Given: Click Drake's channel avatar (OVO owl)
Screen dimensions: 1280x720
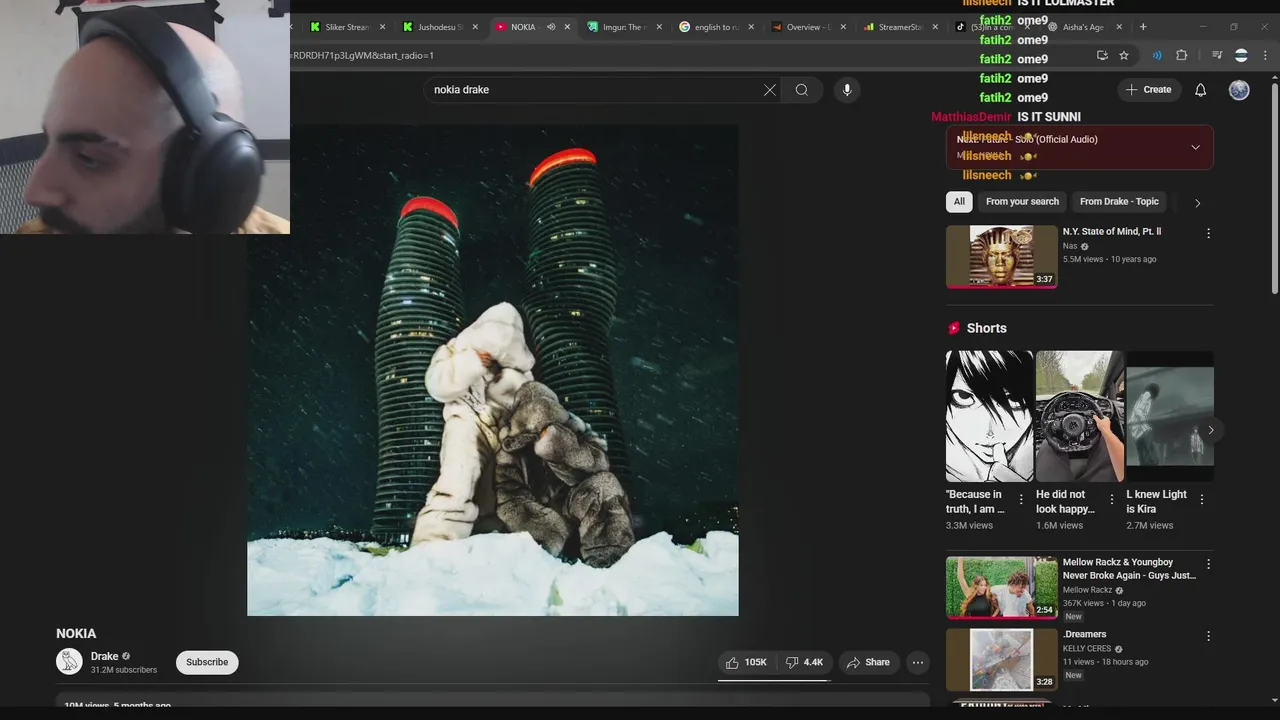Looking at the screenshot, I should point(69,662).
